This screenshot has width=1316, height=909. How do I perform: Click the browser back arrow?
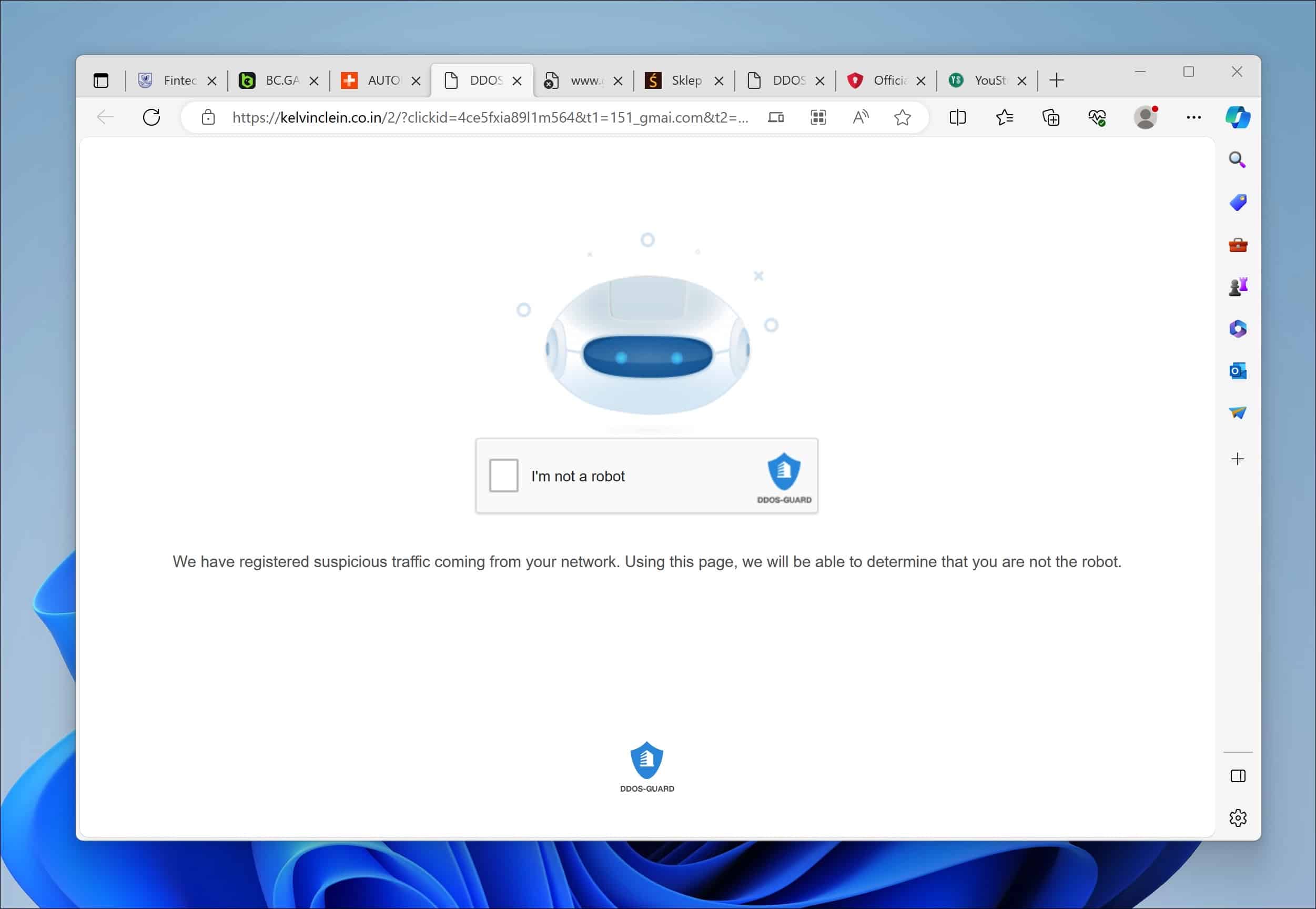[x=105, y=117]
